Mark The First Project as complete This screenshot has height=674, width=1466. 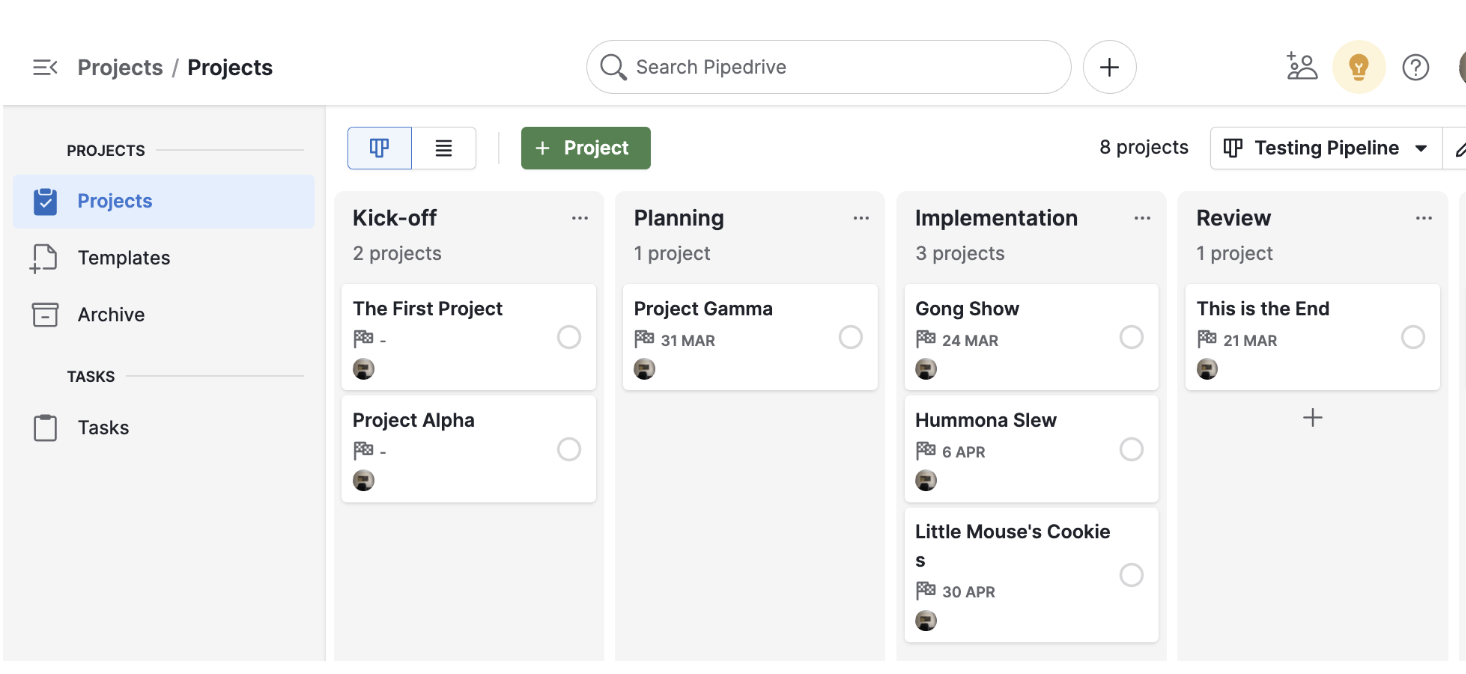pos(569,338)
